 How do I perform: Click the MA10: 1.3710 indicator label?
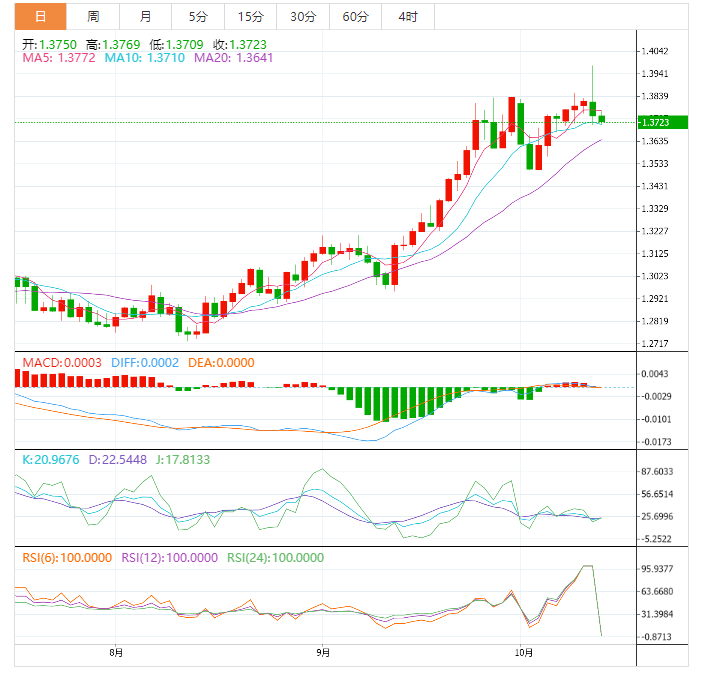point(145,58)
